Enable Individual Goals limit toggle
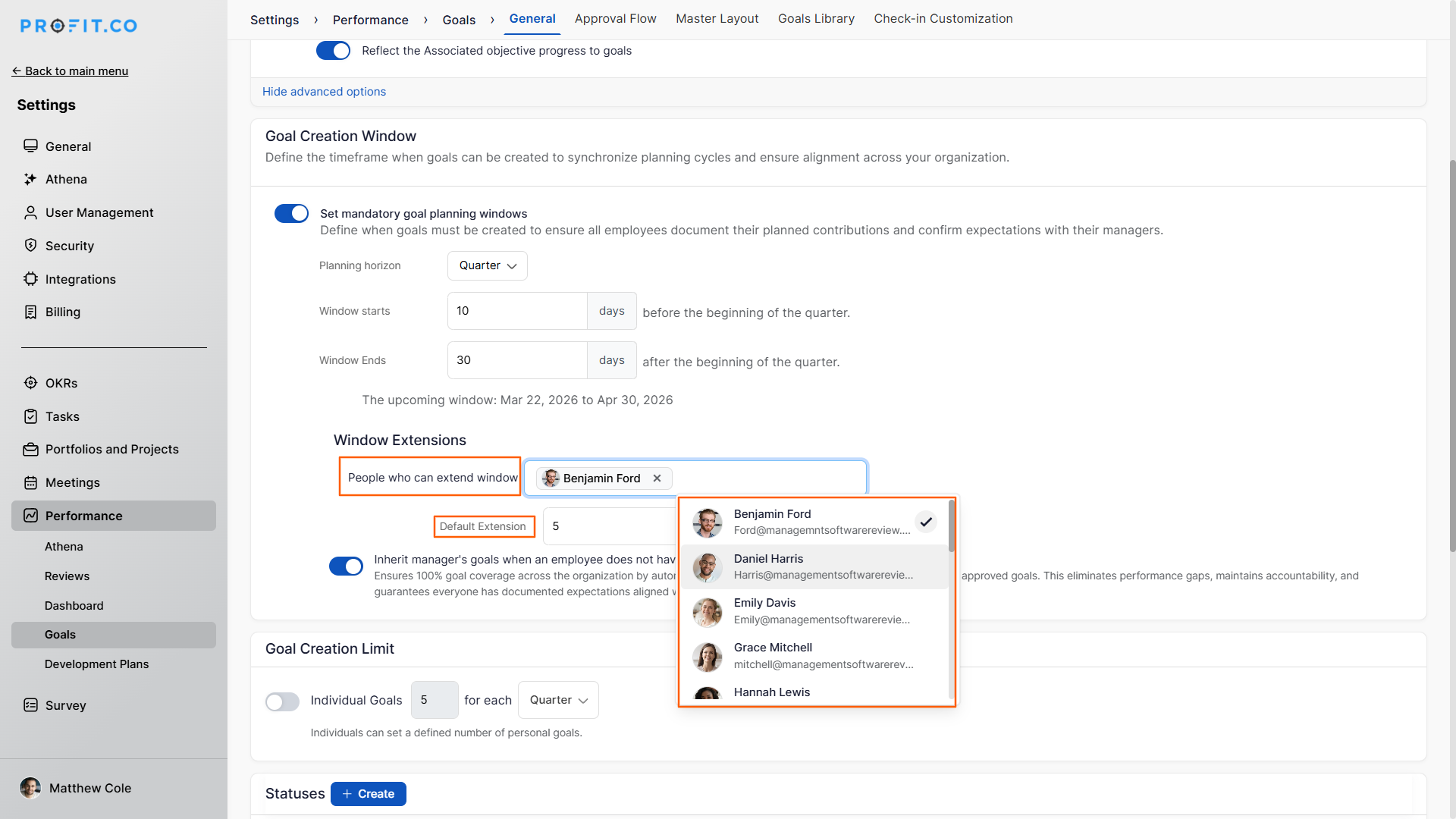1456x819 pixels. pos(282,701)
